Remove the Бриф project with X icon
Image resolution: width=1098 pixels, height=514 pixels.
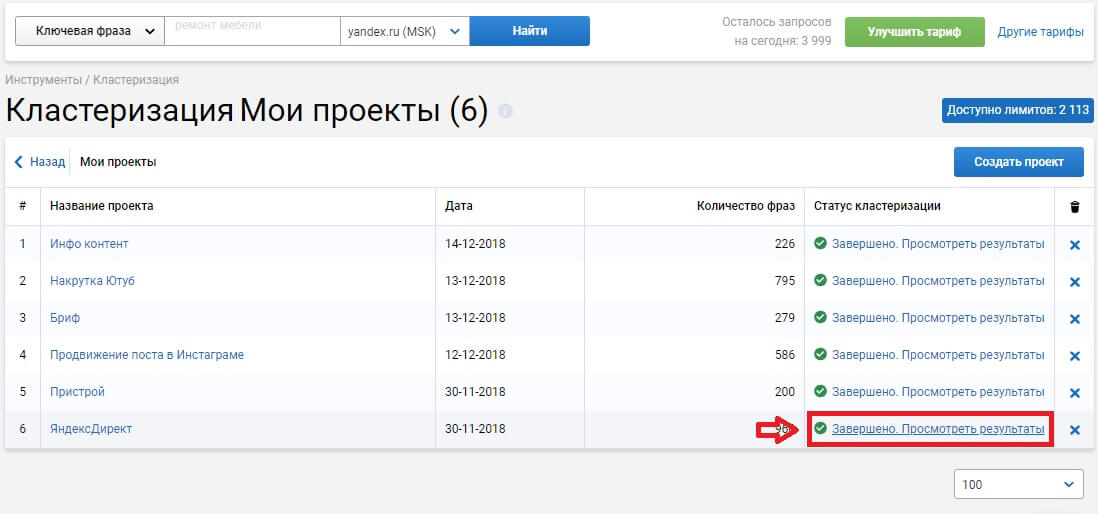tap(1075, 319)
